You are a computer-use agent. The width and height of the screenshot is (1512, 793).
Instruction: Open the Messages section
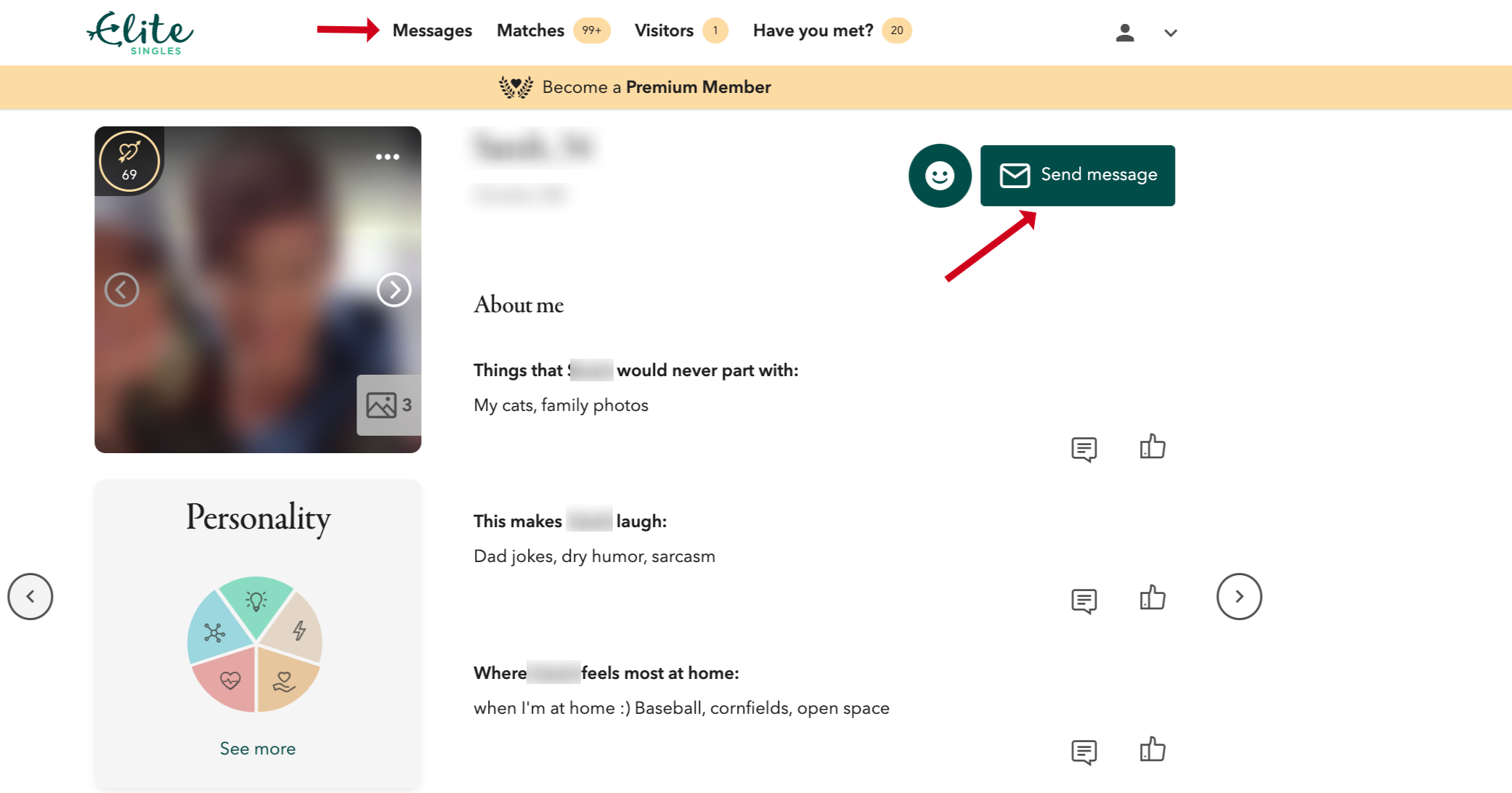[x=432, y=30]
